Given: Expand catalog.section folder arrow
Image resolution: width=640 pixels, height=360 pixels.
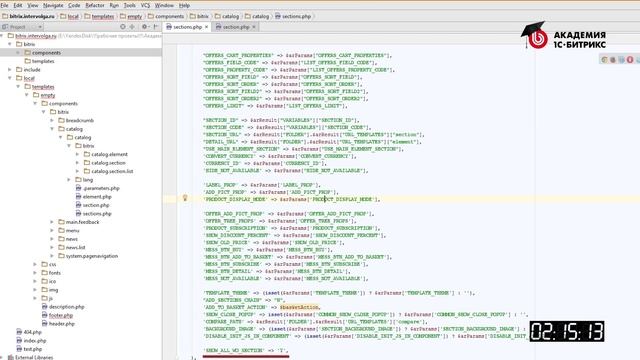Looking at the screenshot, I should pyautogui.click(x=78, y=163).
